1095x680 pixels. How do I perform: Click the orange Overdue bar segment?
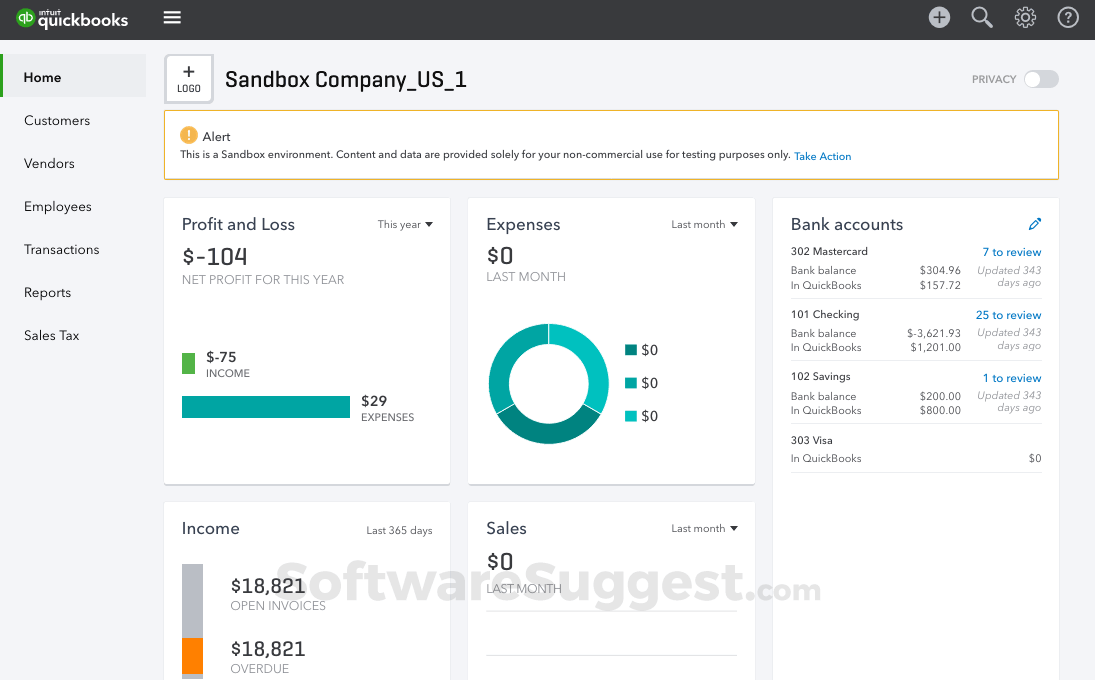tap(192, 655)
